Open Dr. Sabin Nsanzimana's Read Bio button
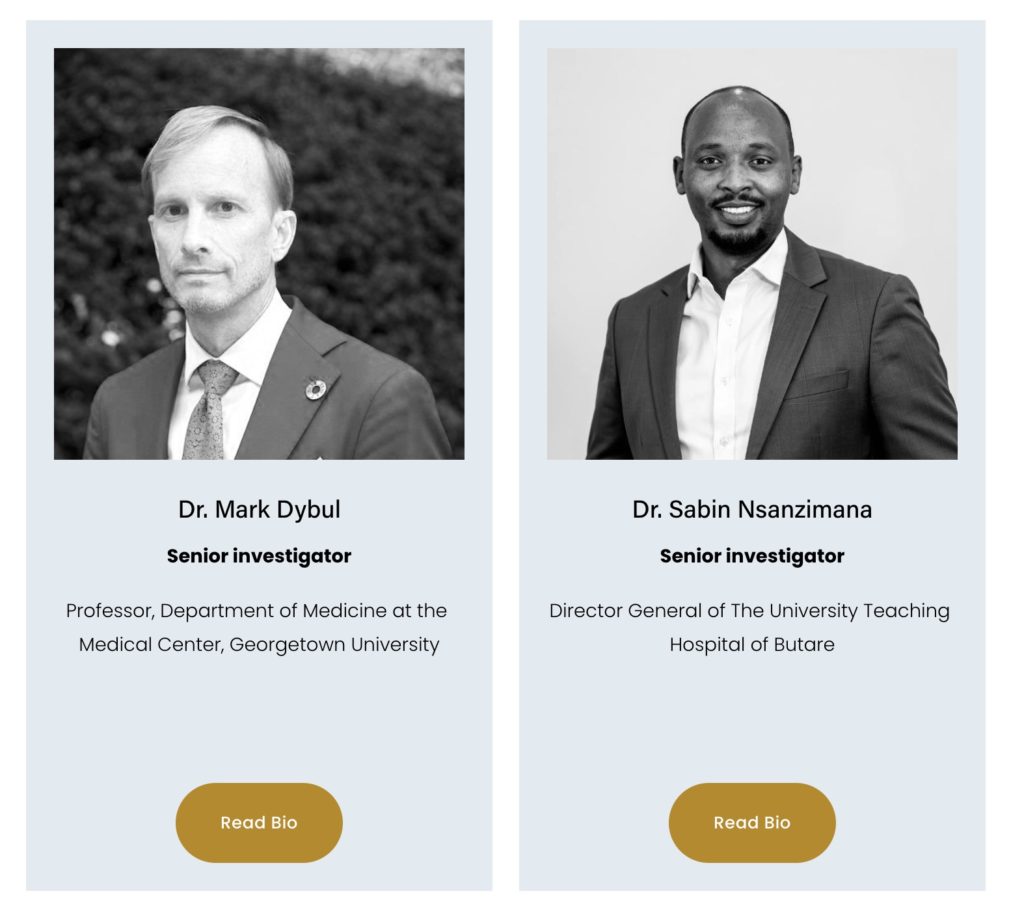Viewport: 1024px width, 900px height. point(752,822)
